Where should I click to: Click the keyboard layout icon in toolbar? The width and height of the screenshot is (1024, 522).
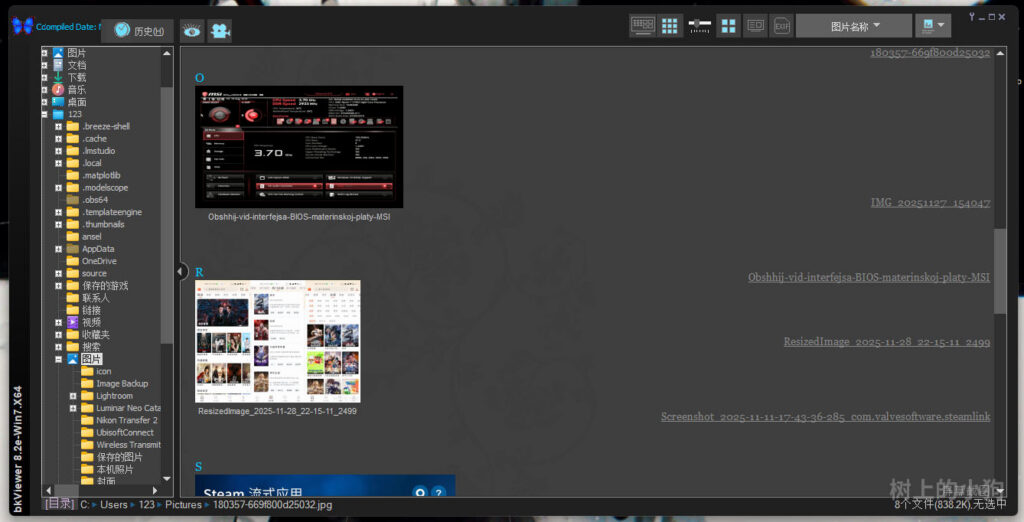pyautogui.click(x=642, y=26)
